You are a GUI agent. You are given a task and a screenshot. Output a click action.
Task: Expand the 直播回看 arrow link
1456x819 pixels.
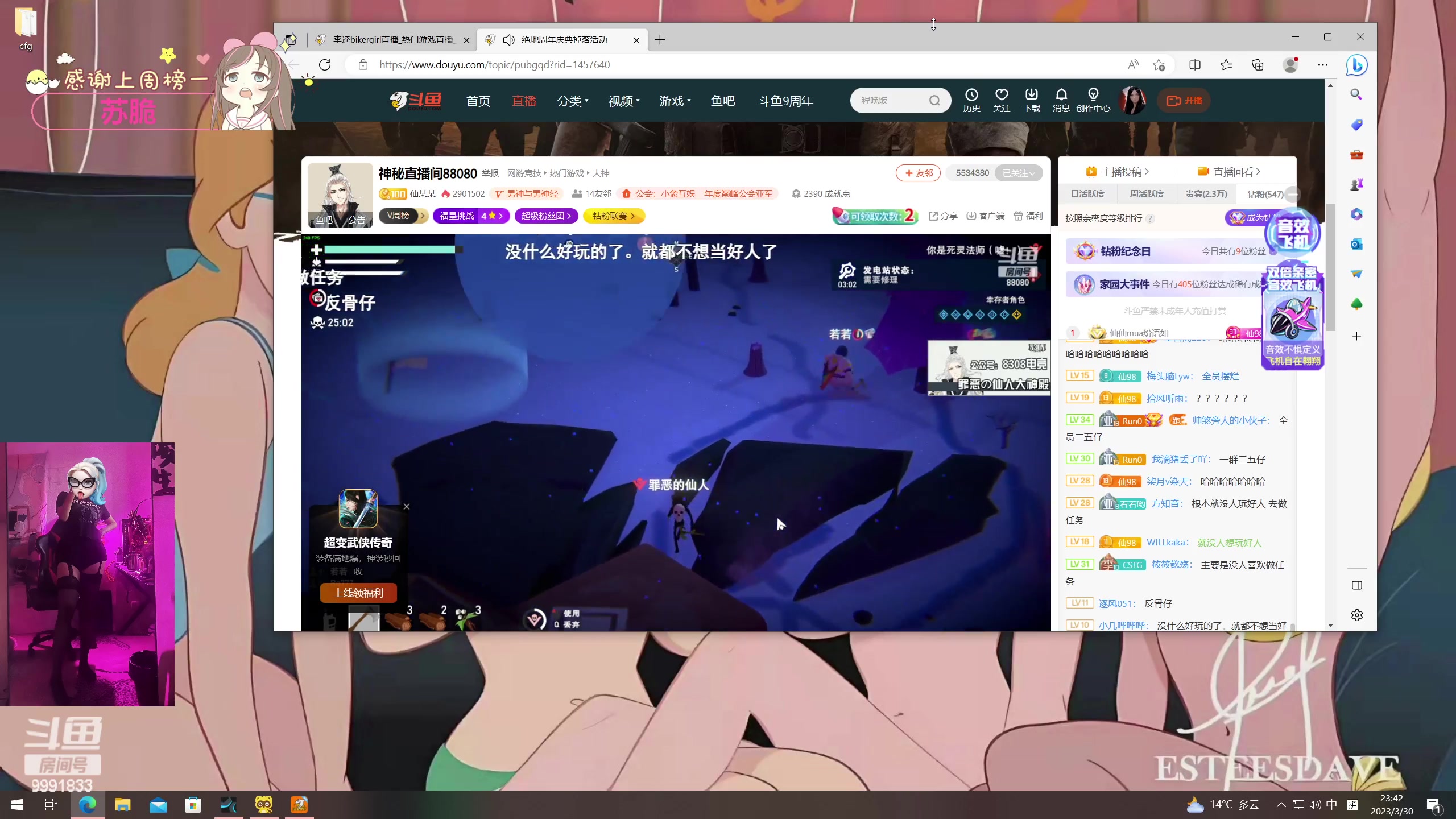pos(1228,172)
